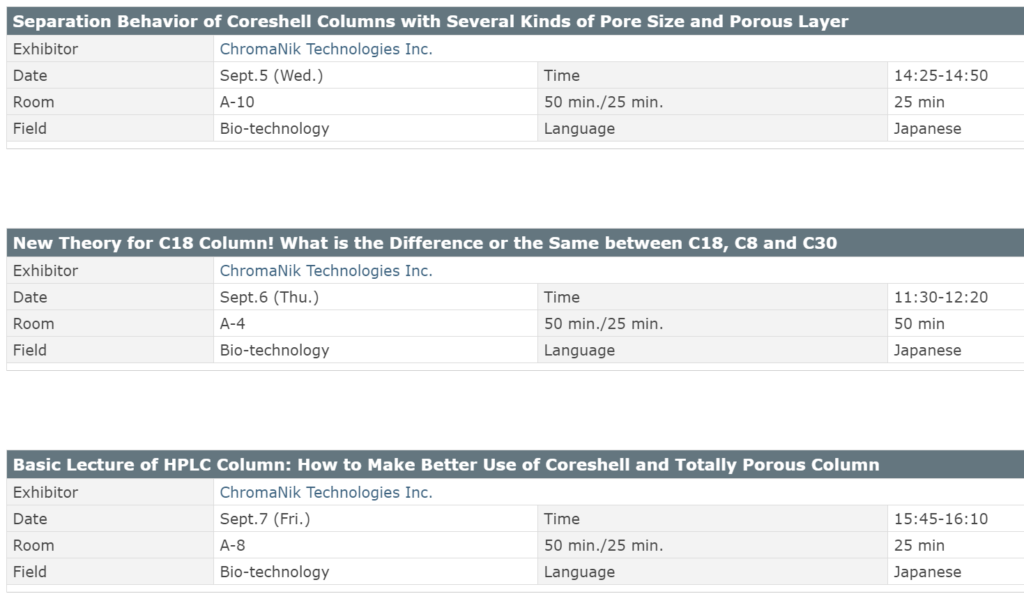Click the 14:25-14:50 time value
Viewport: 1024px width, 603px height.
[x=940, y=76]
